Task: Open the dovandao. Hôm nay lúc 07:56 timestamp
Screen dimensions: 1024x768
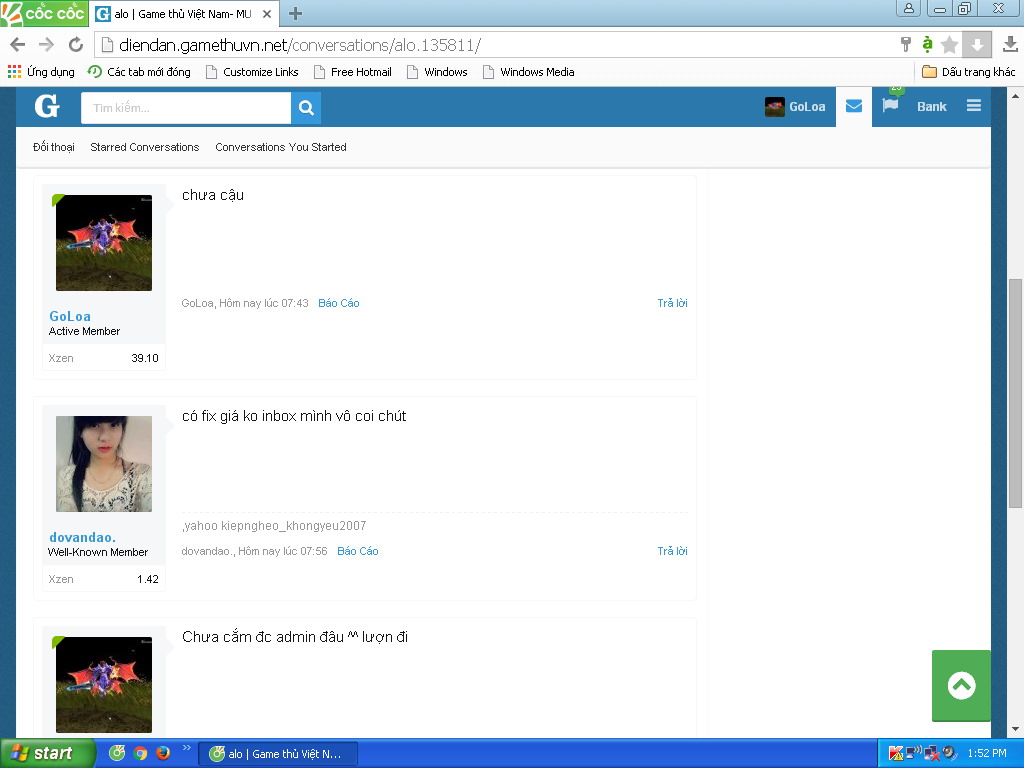Action: 282,551
